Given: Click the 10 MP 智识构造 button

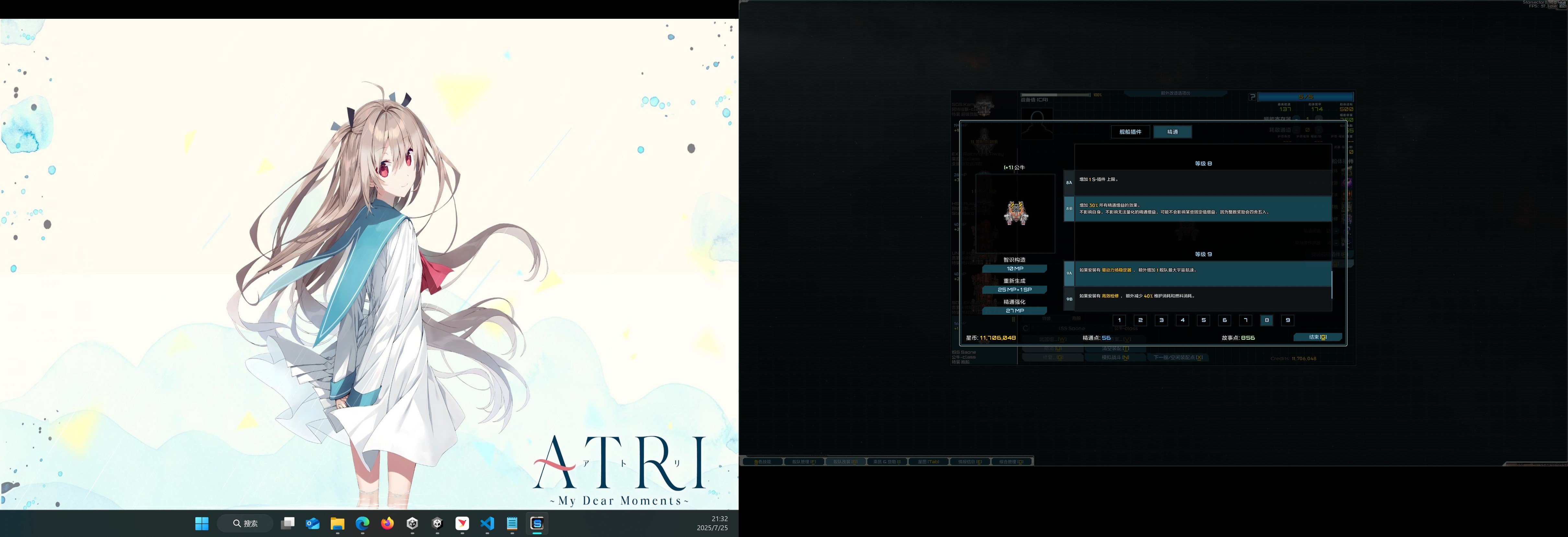Looking at the screenshot, I should 1015,268.
